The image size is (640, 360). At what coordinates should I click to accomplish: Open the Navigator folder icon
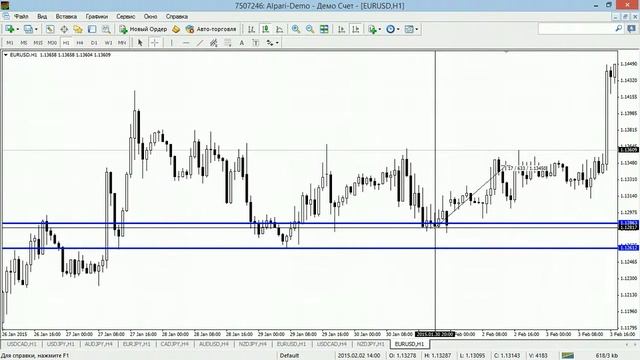(78, 29)
